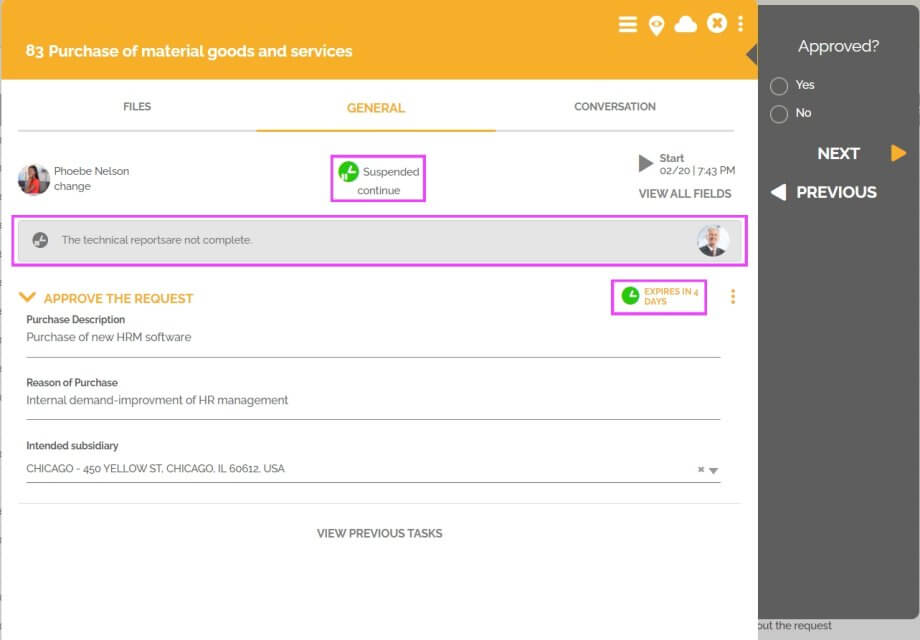This screenshot has width=920, height=640.
Task: Select the Yes radio button under Approved?
Action: (780, 85)
